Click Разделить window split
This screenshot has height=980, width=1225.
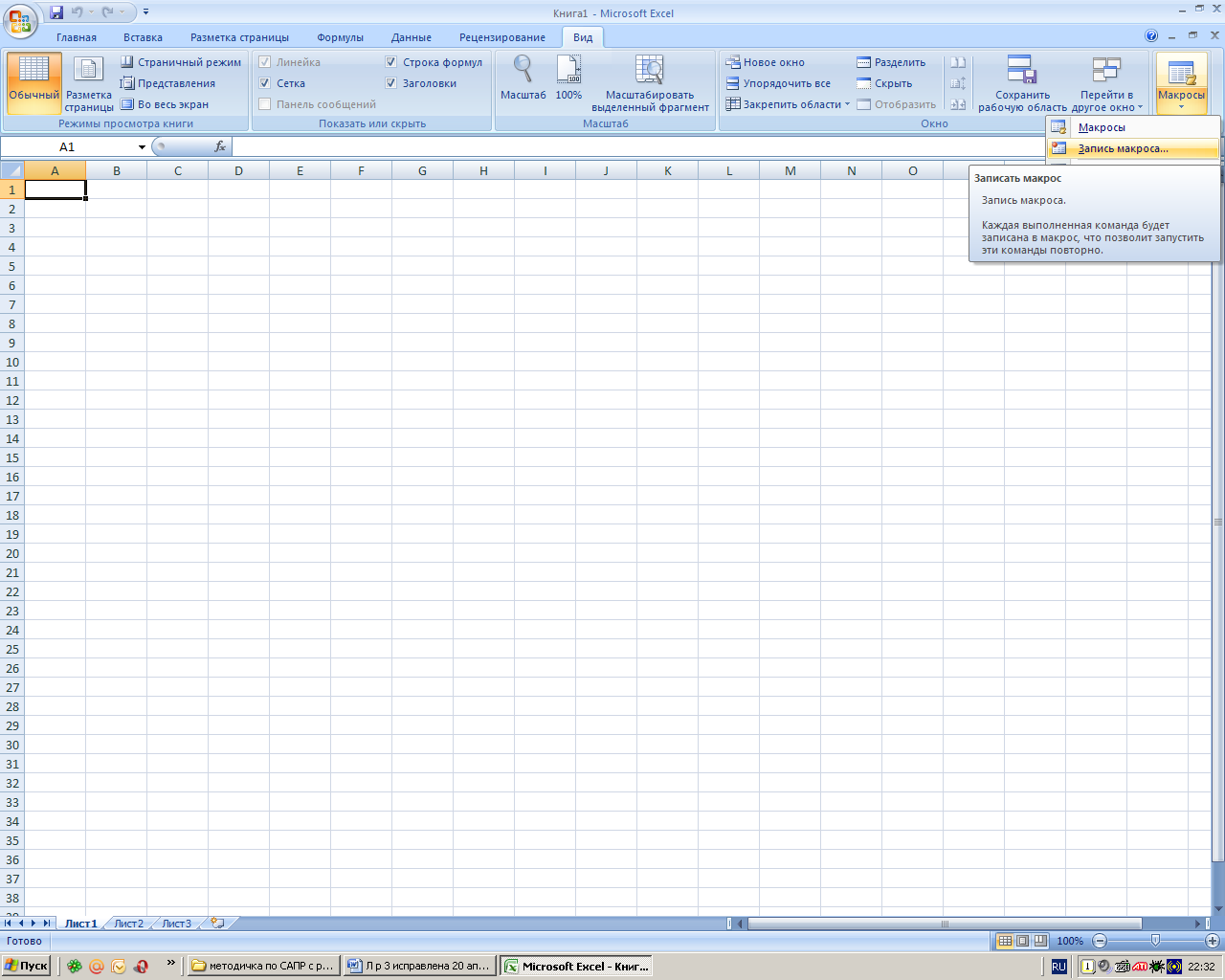[891, 62]
